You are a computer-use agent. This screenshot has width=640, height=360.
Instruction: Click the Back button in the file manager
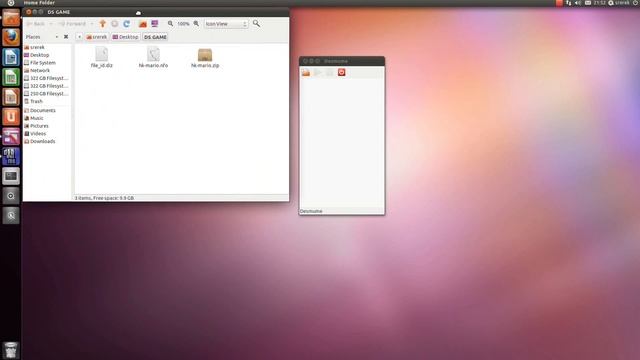36,24
